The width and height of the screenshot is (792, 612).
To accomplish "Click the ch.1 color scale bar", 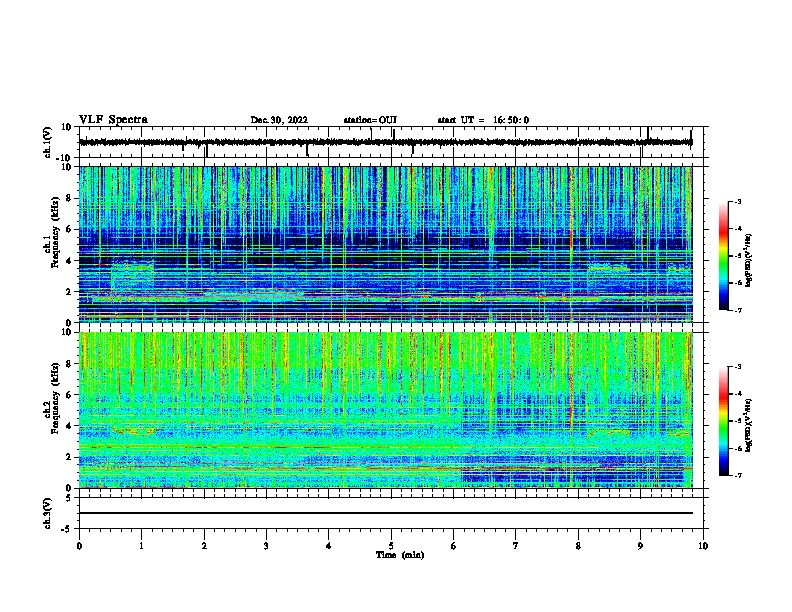I will click(x=723, y=256).
